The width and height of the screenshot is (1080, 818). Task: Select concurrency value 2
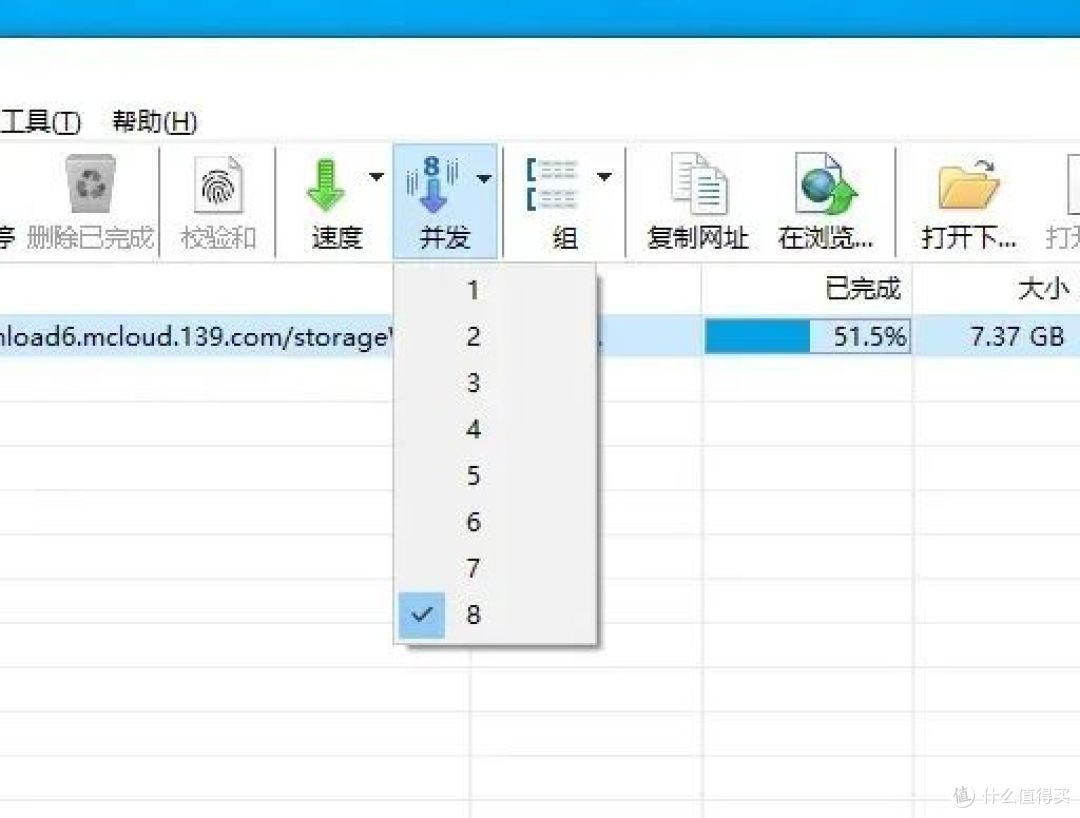pos(495,337)
